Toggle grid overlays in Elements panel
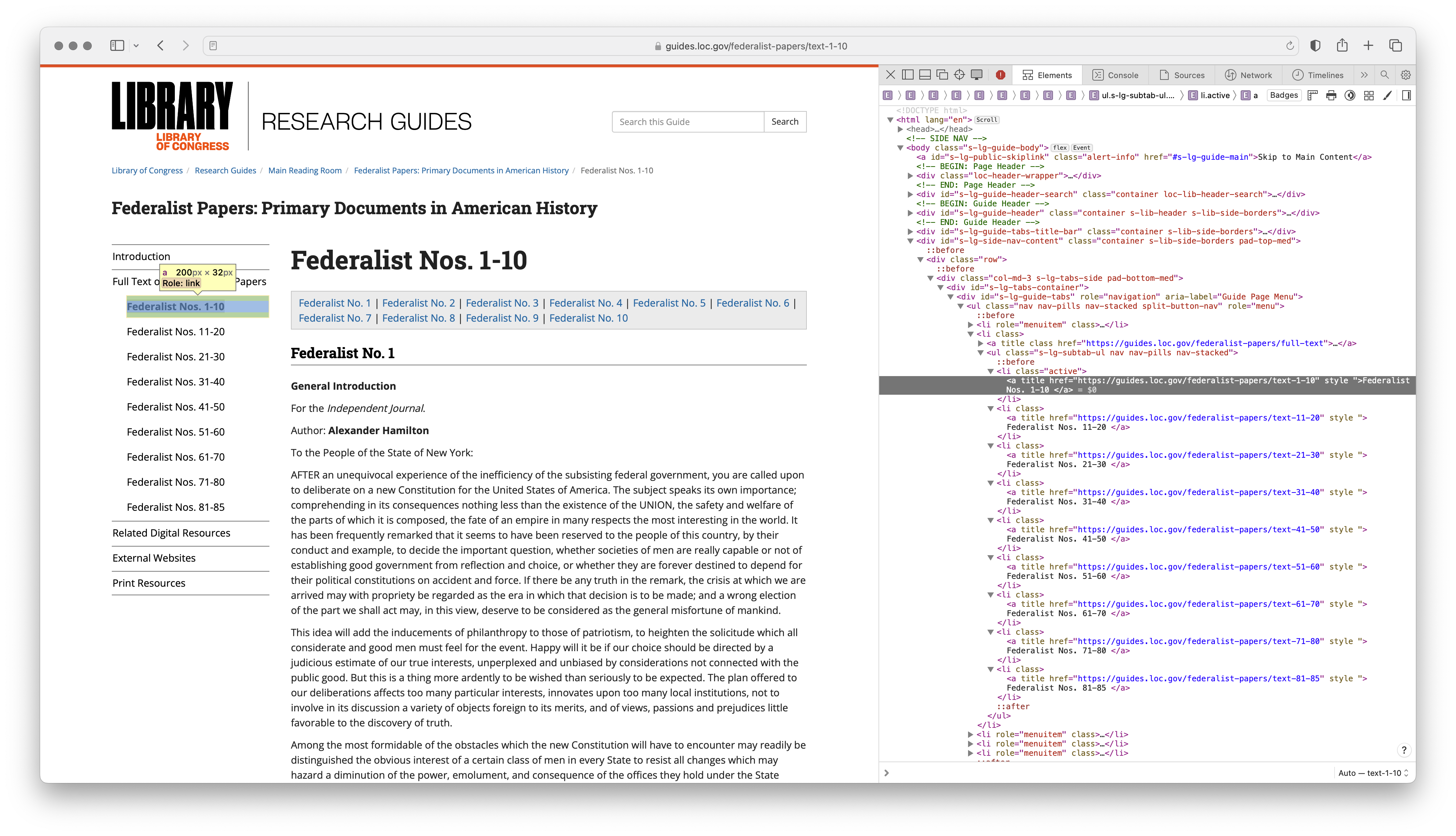This screenshot has width=1456, height=836. [1369, 95]
